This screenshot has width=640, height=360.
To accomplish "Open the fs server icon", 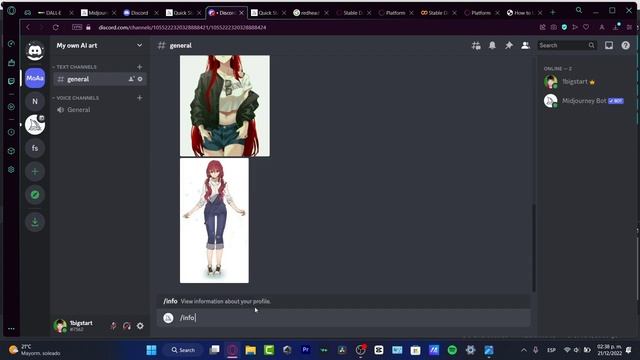I will pos(35,148).
